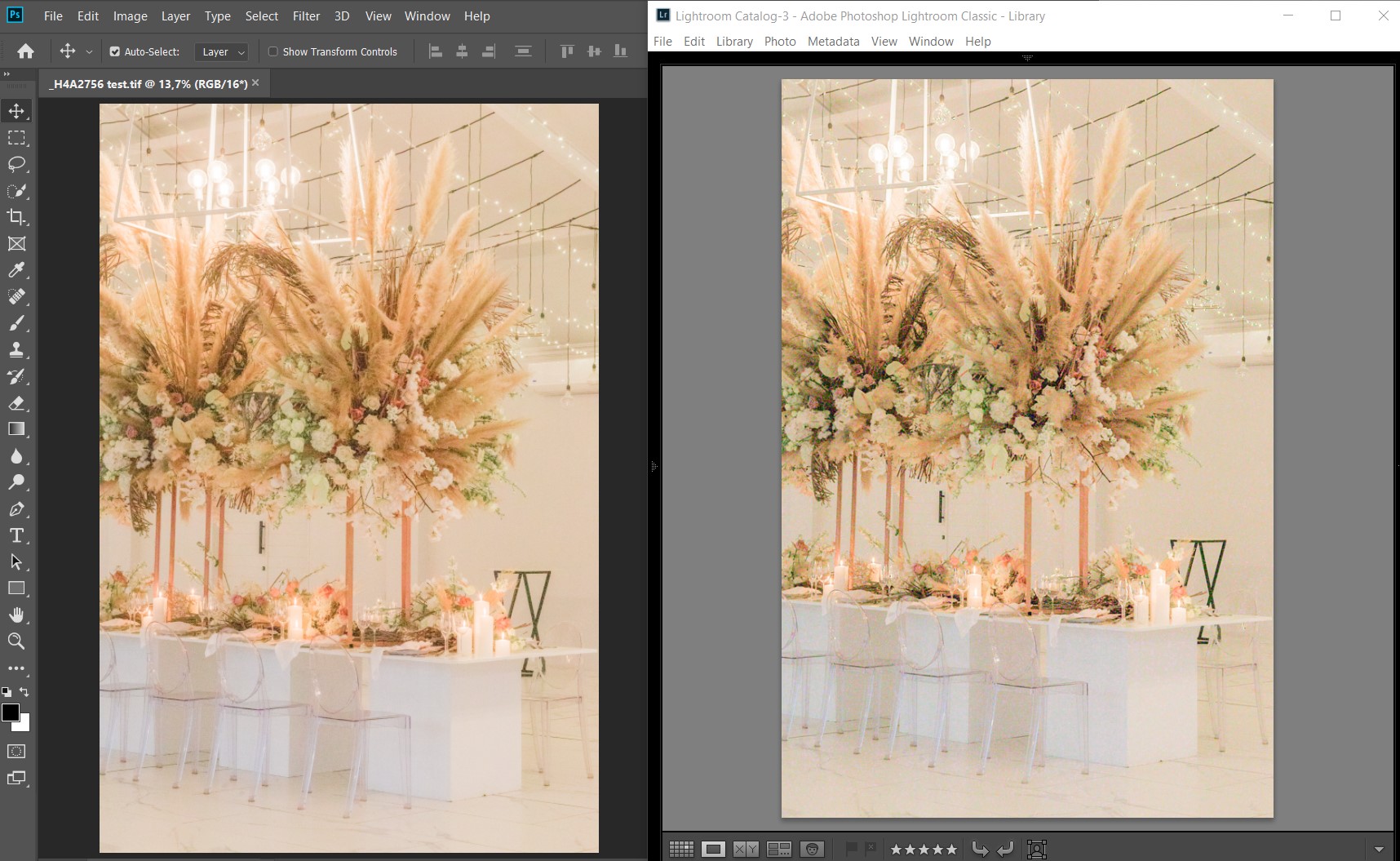Image resolution: width=1400 pixels, height=861 pixels.
Task: Select the Path Selection tool
Action: click(x=16, y=562)
